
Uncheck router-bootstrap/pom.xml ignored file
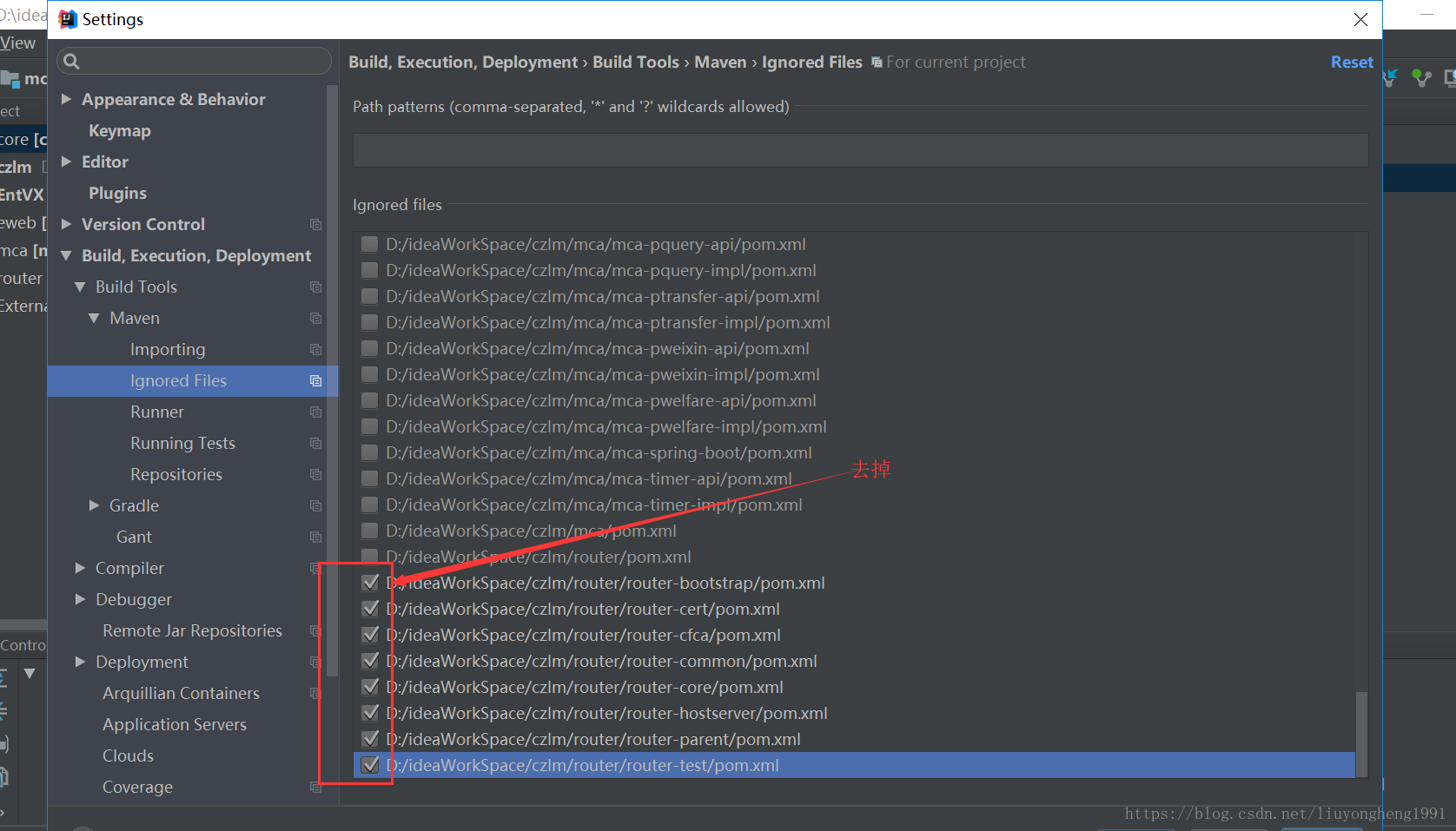pyautogui.click(x=370, y=583)
